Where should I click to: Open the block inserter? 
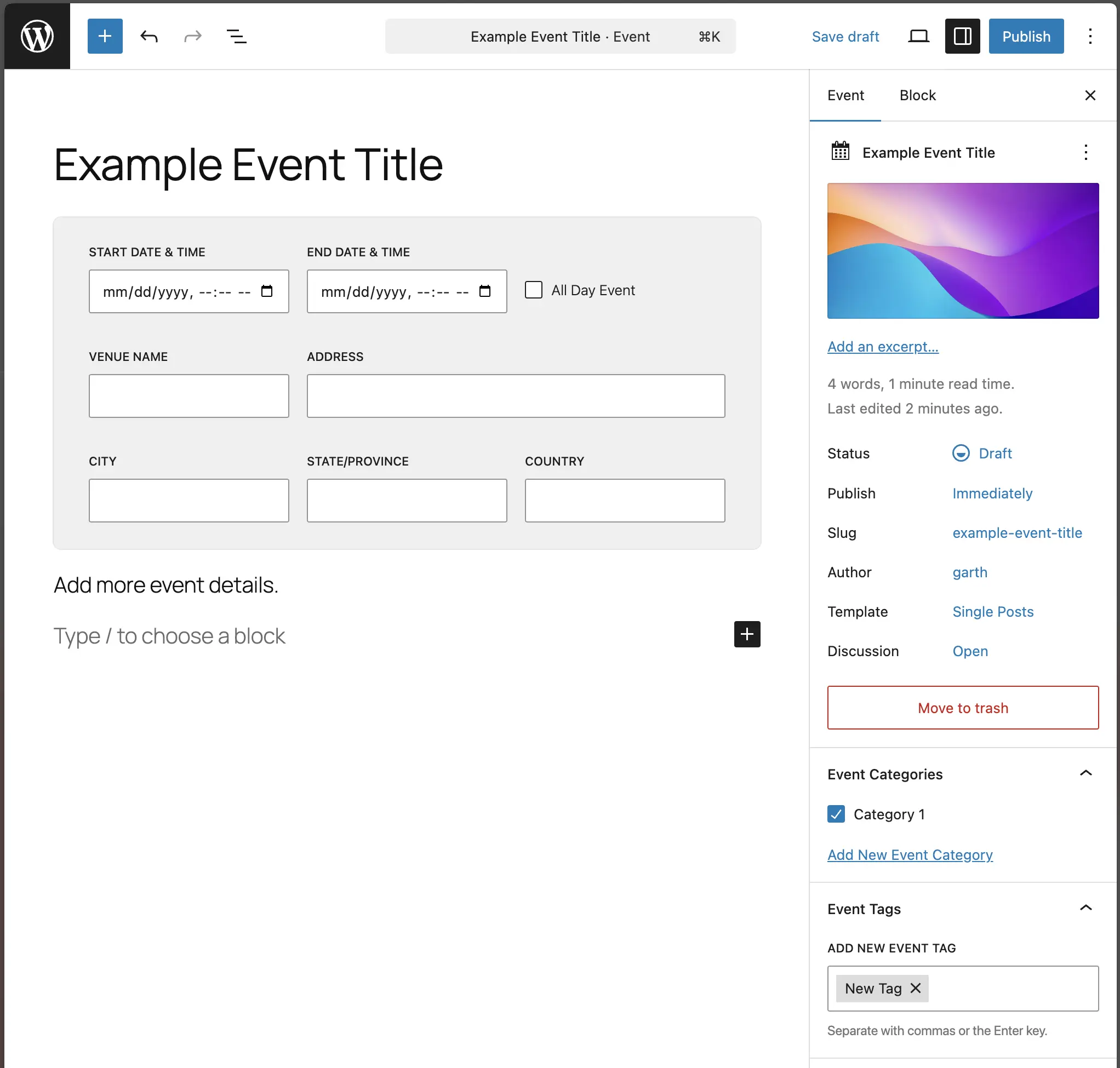coord(105,36)
